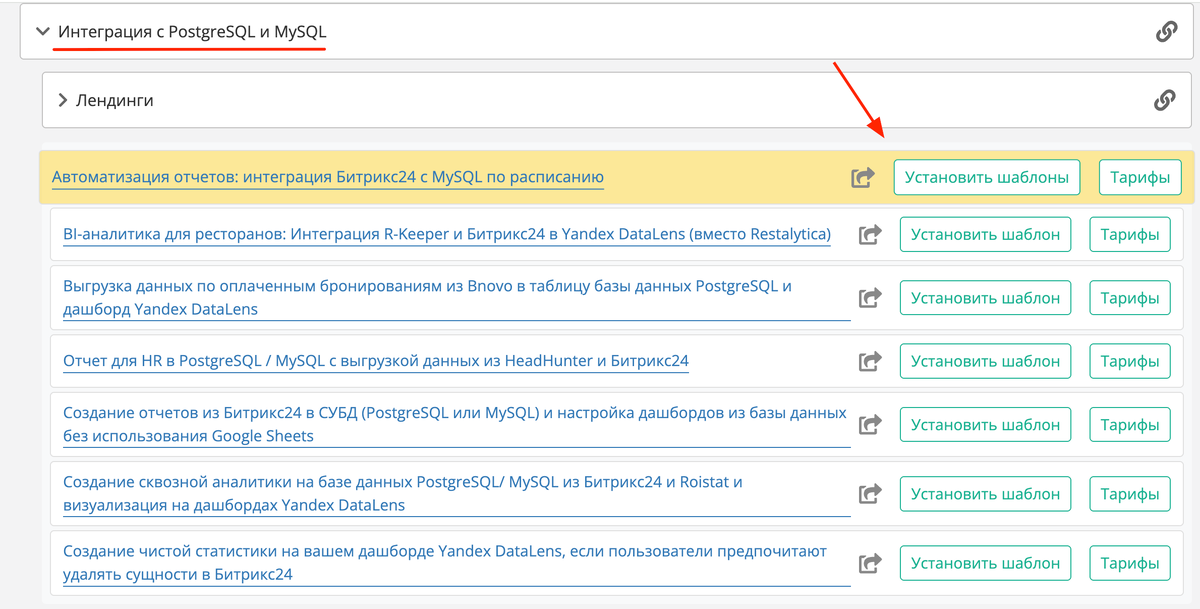Open Тарифы for чистой статистики DataLens row
Image resolution: width=1200 pixels, height=609 pixels.
point(1129,563)
